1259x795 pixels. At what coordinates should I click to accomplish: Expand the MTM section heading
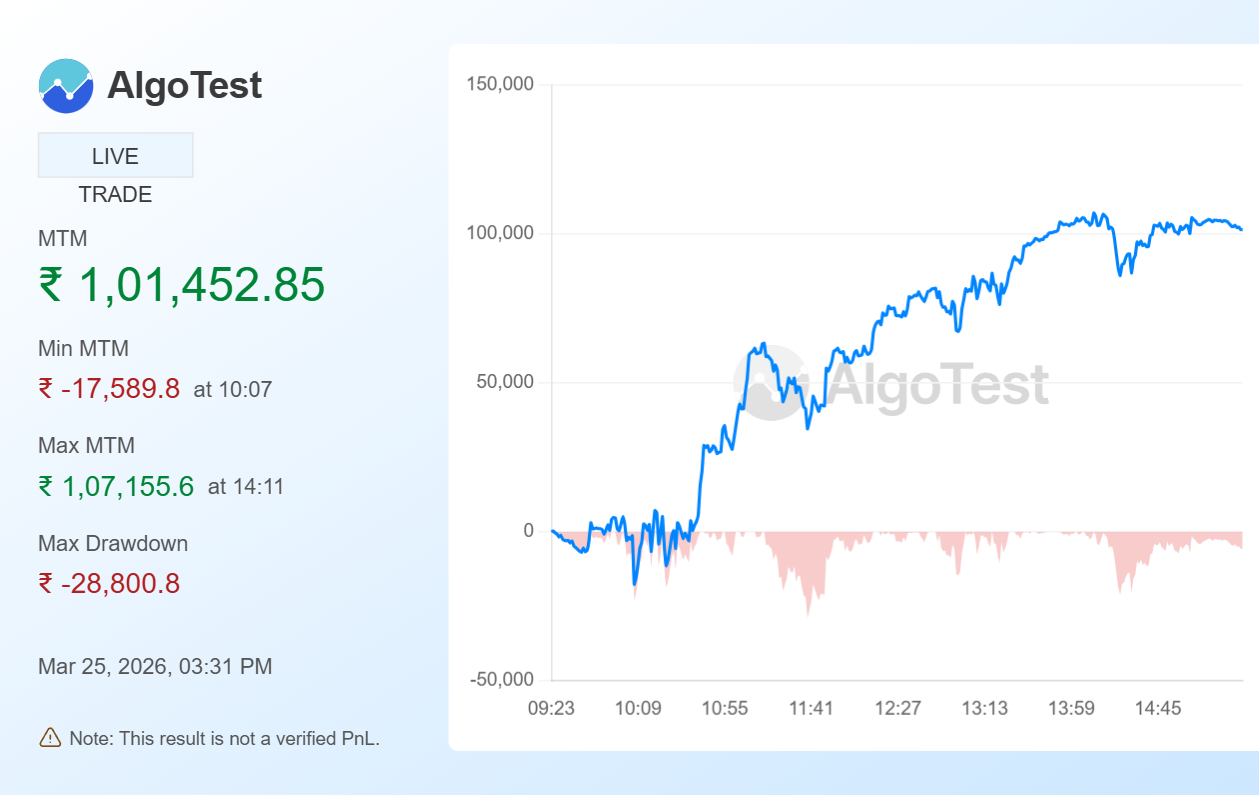point(61,238)
